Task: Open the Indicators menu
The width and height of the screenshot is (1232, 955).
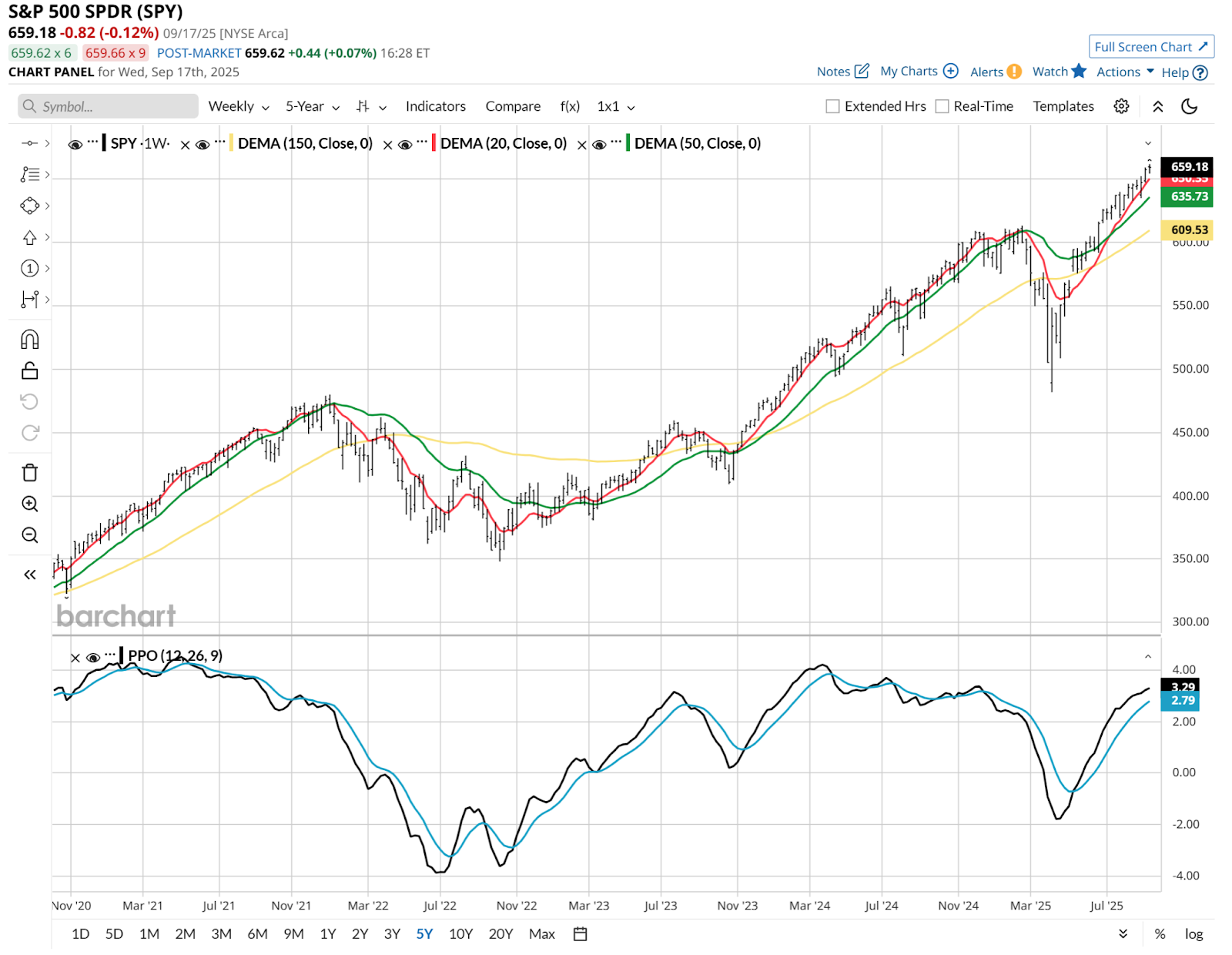Action: point(436,106)
